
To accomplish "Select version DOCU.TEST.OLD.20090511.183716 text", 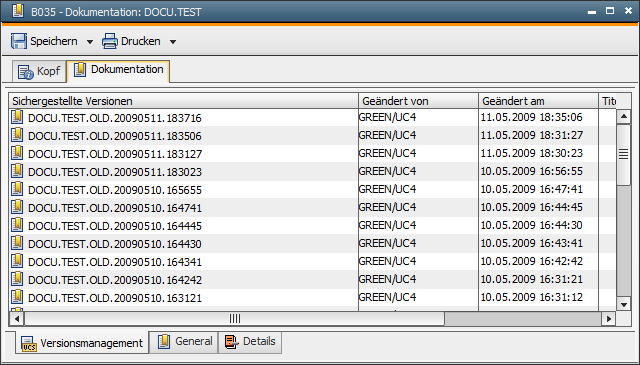I will point(115,118).
